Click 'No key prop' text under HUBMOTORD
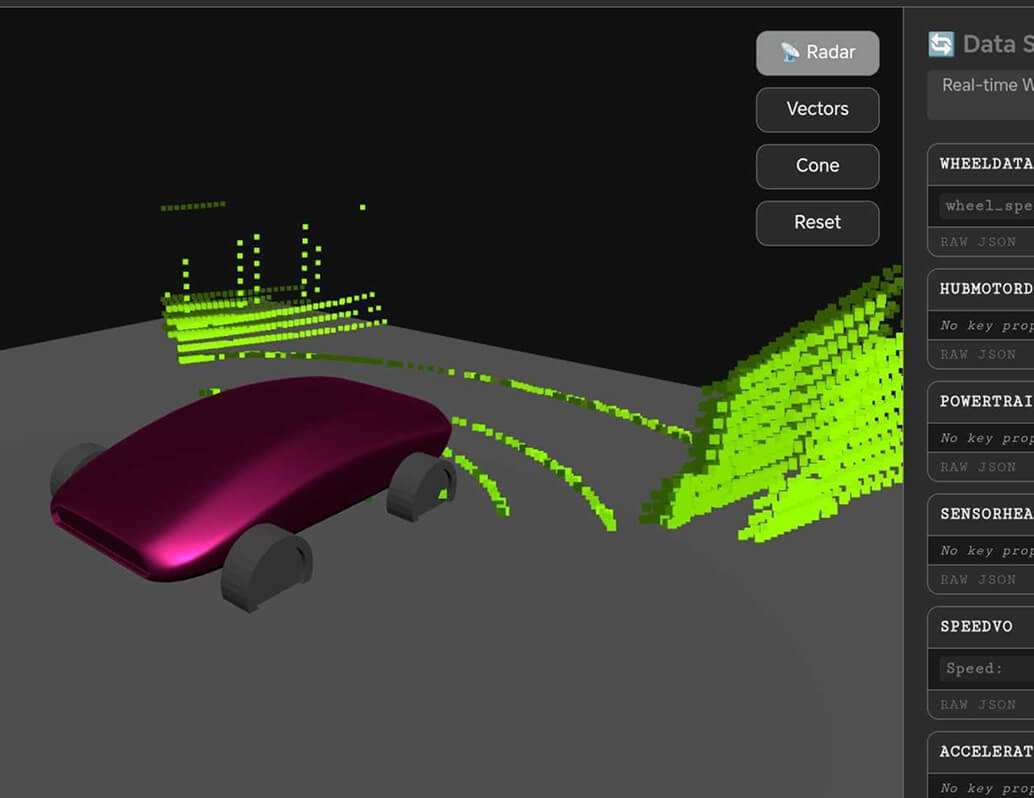Screen dimensions: 1034x798 pos(987,326)
